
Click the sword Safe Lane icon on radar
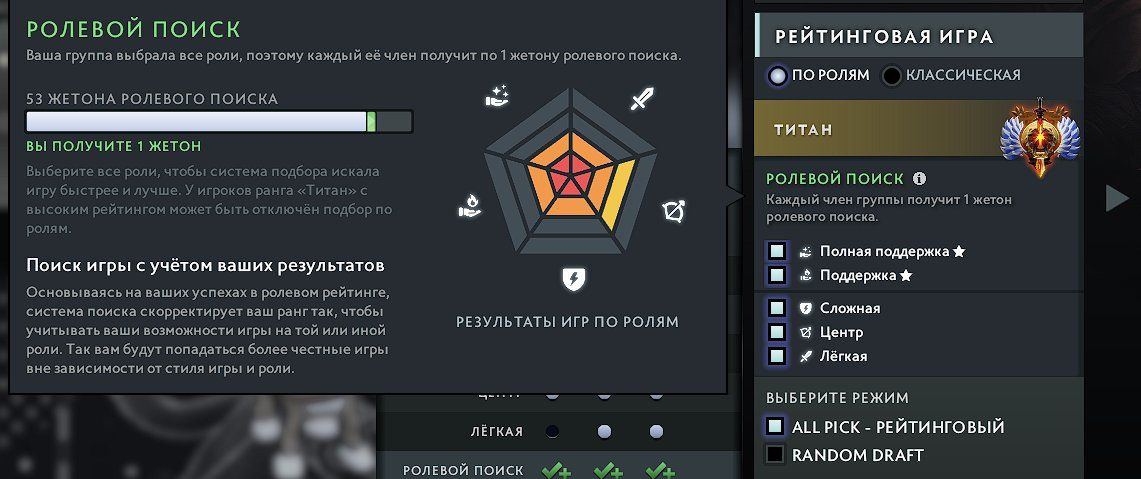click(642, 98)
